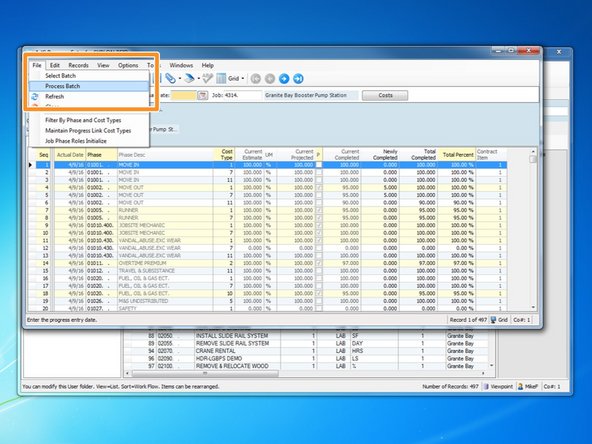The height and width of the screenshot is (444, 592).
Task: Click the vertical scrollbar down arrow in the grid
Action: [533, 308]
